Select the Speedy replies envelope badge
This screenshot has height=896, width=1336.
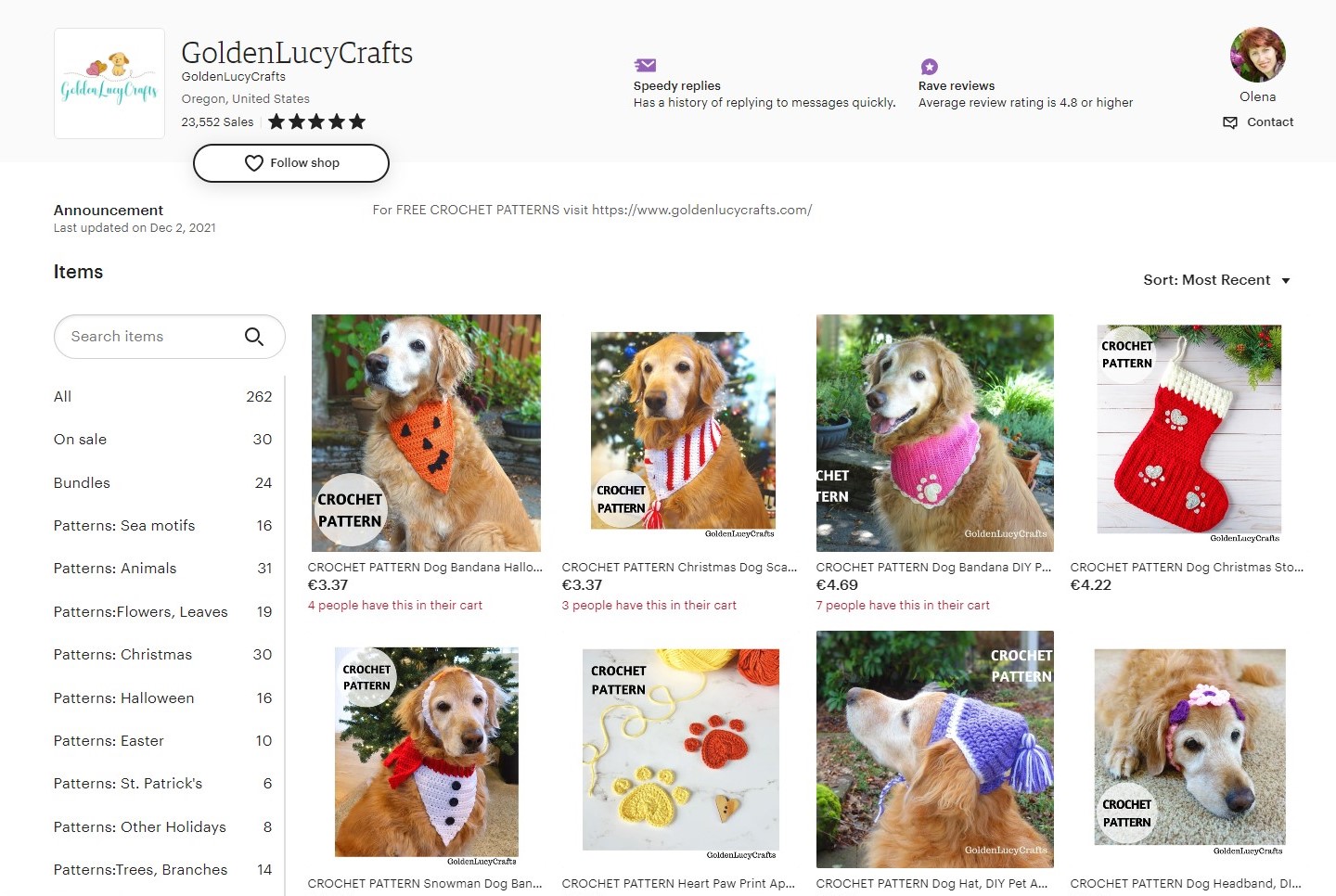[x=645, y=65]
